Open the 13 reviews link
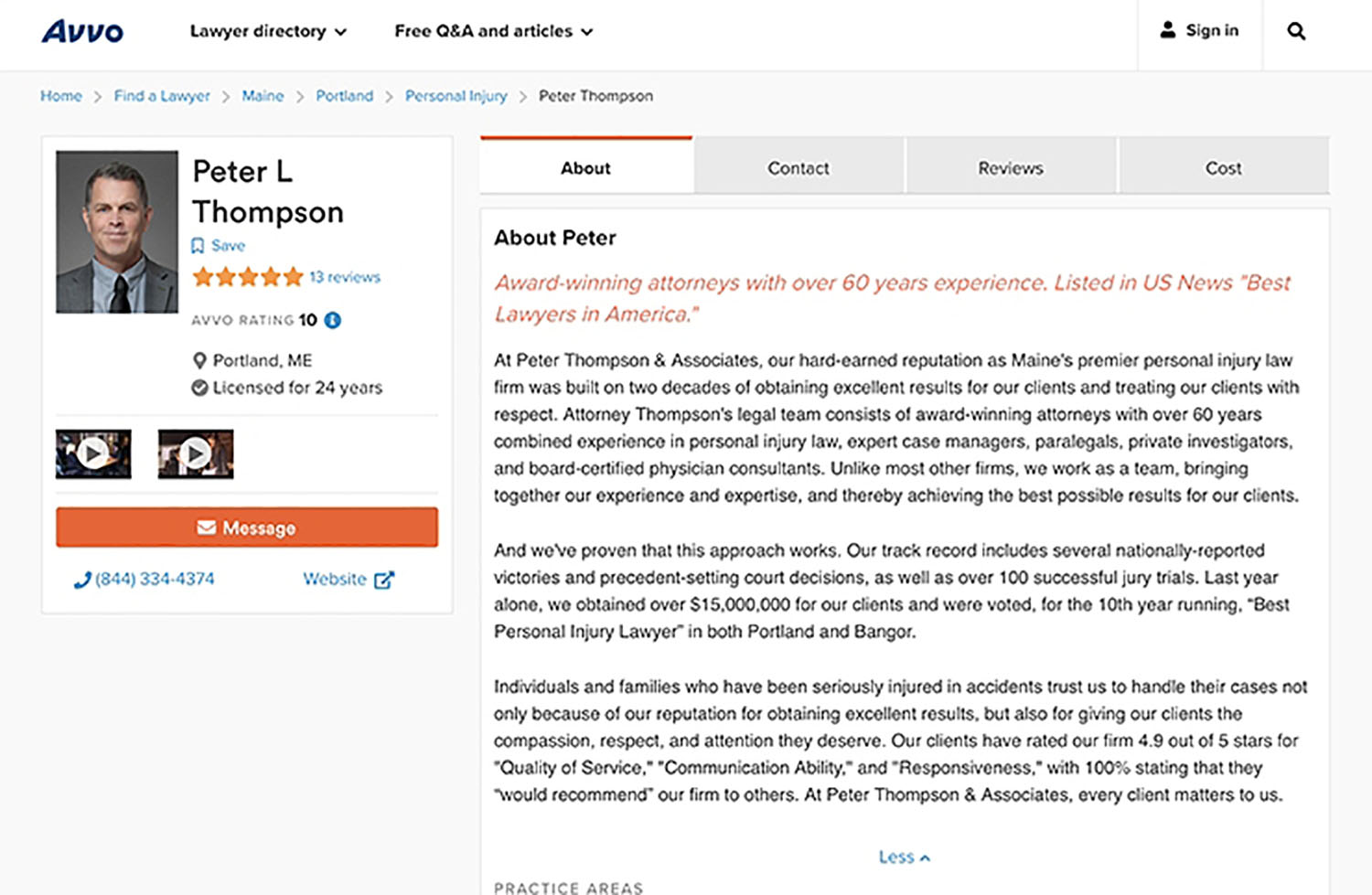1372x895 pixels. (344, 277)
